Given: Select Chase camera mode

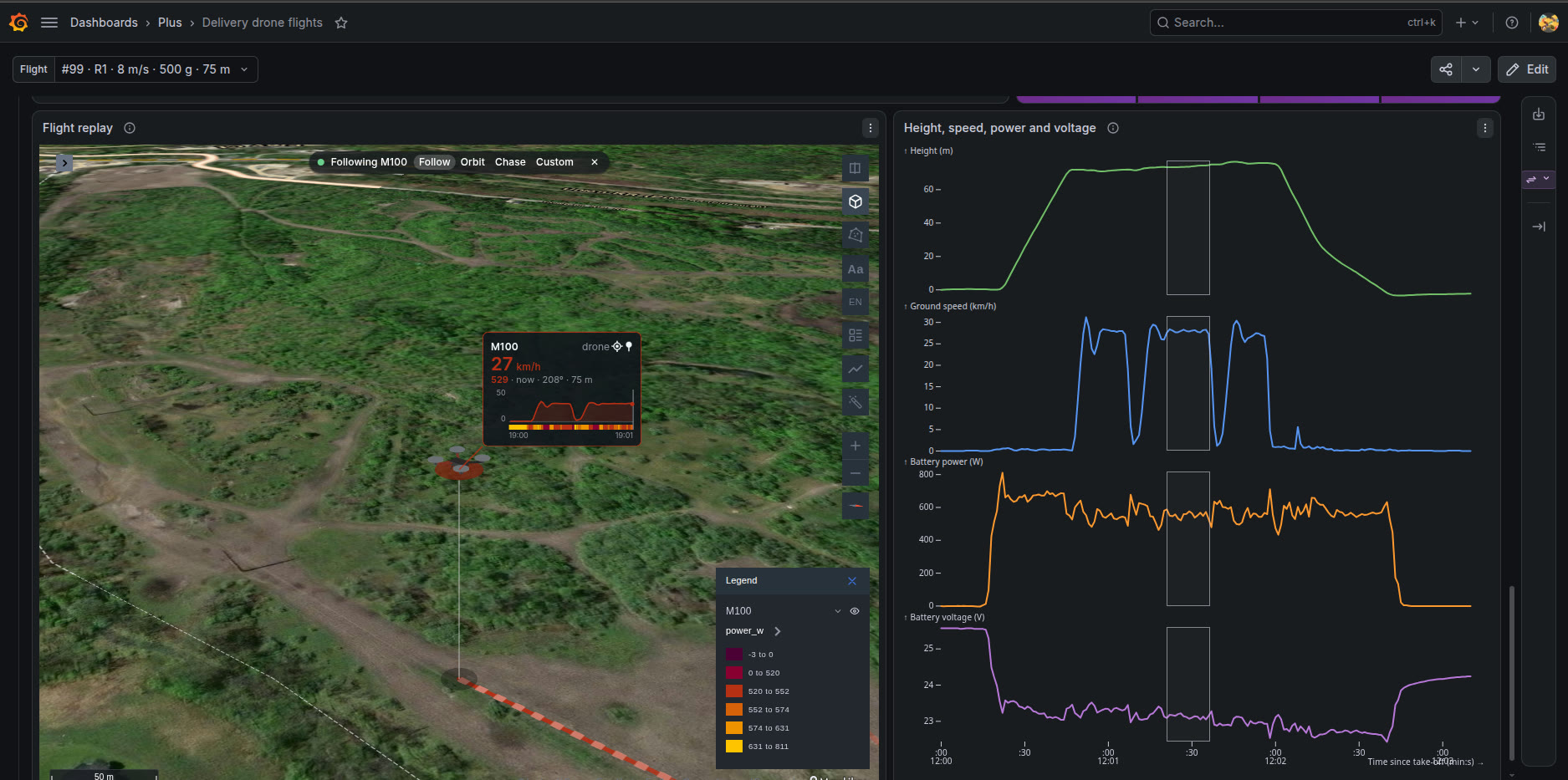Looking at the screenshot, I should 510,162.
